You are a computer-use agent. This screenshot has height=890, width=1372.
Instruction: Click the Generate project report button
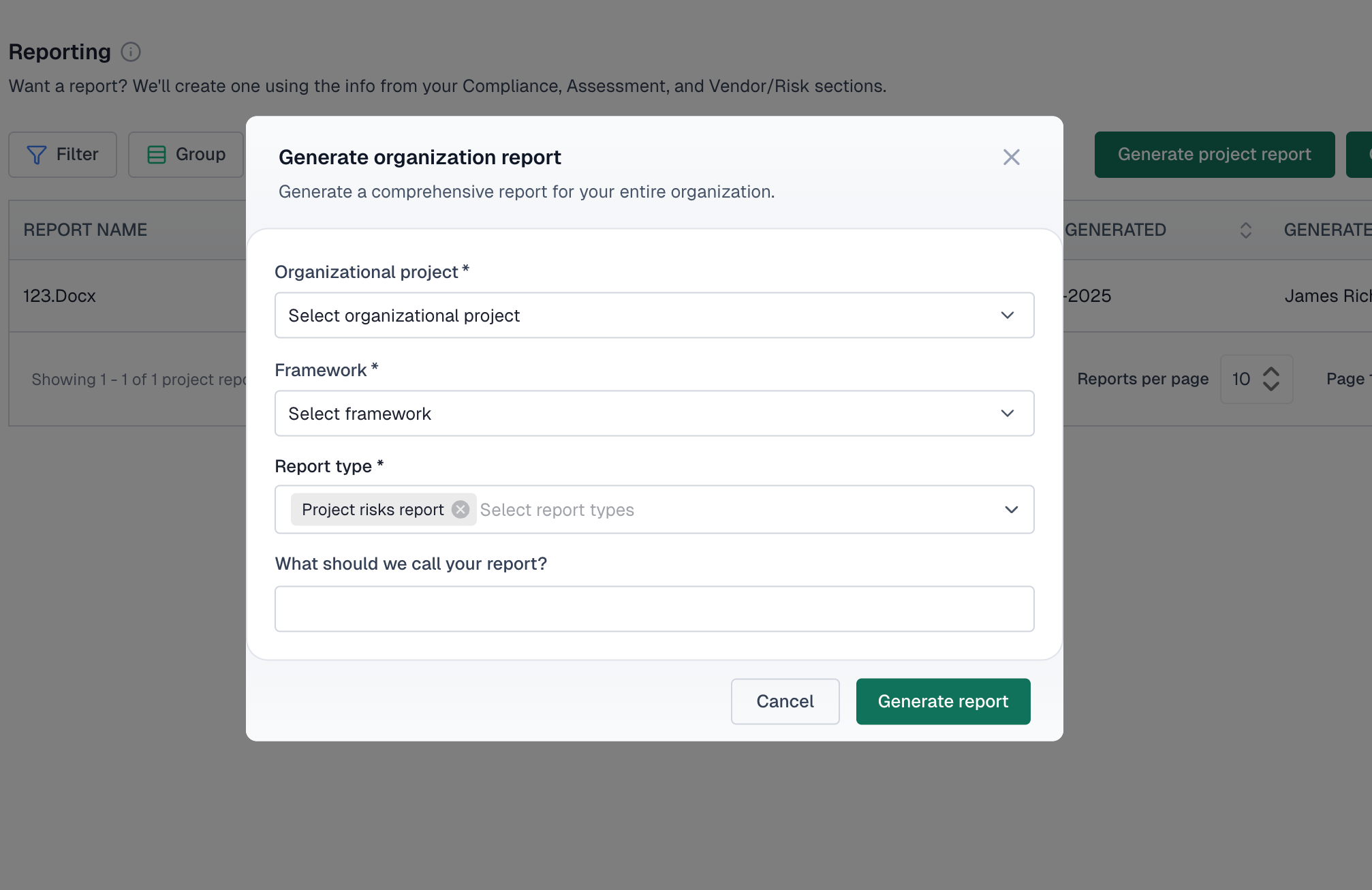click(x=1213, y=155)
